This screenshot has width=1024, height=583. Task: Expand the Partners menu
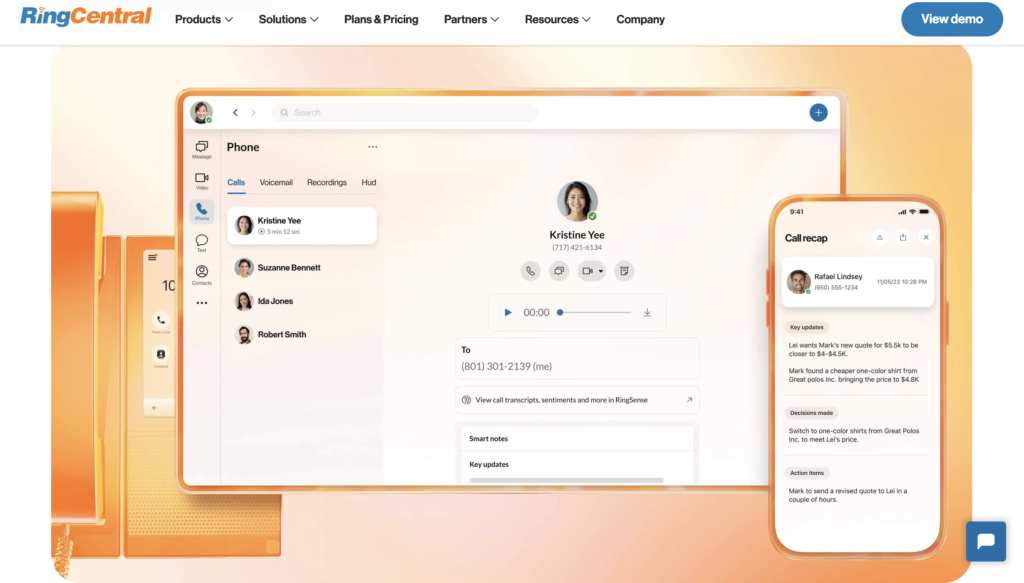[471, 20]
